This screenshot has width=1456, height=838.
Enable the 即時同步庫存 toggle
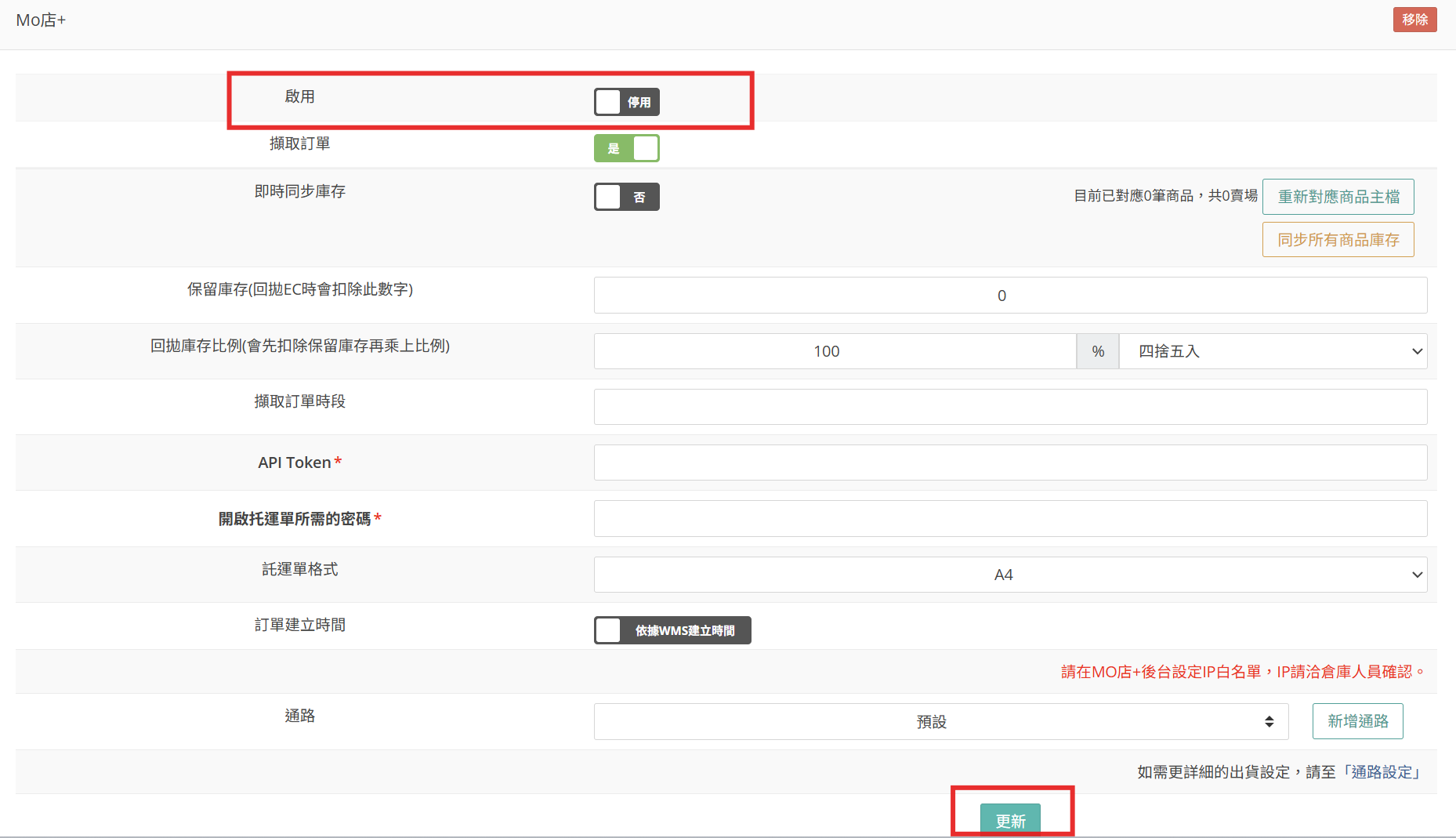coord(626,197)
